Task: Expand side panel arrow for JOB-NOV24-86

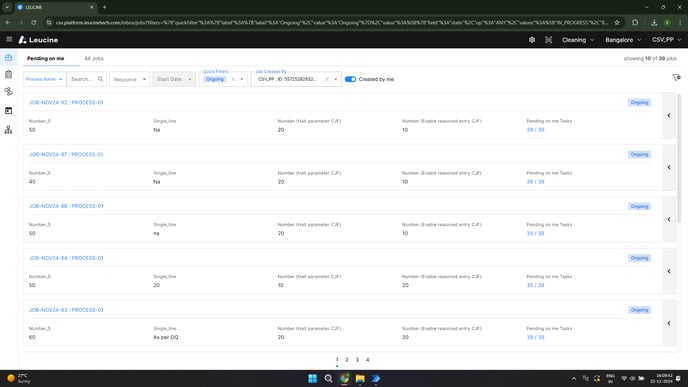Action: [x=669, y=219]
